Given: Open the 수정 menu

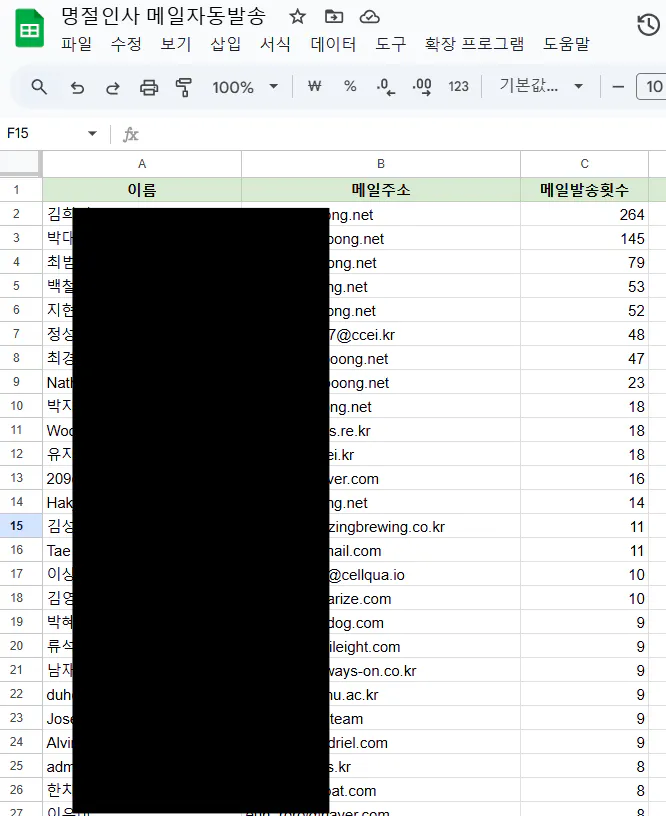Looking at the screenshot, I should tap(126, 44).
